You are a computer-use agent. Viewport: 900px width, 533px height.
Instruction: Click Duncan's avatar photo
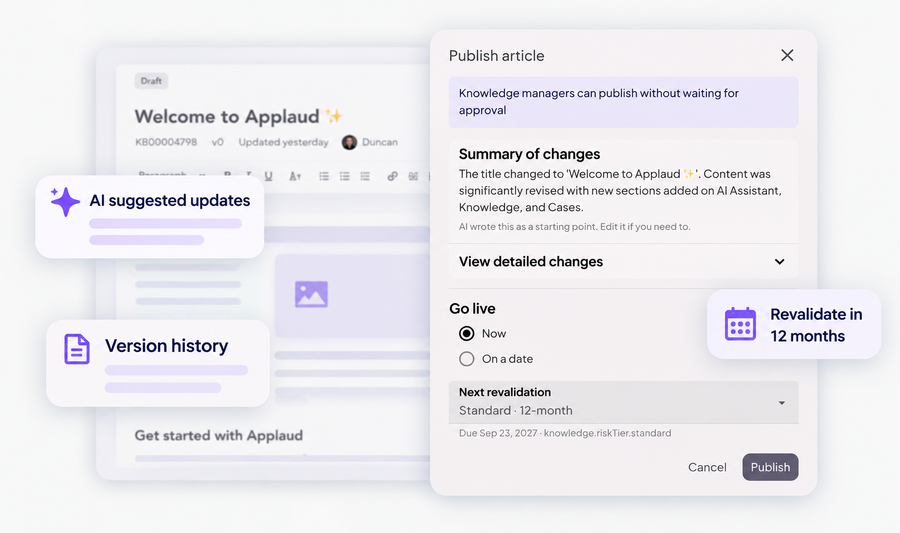coord(349,142)
